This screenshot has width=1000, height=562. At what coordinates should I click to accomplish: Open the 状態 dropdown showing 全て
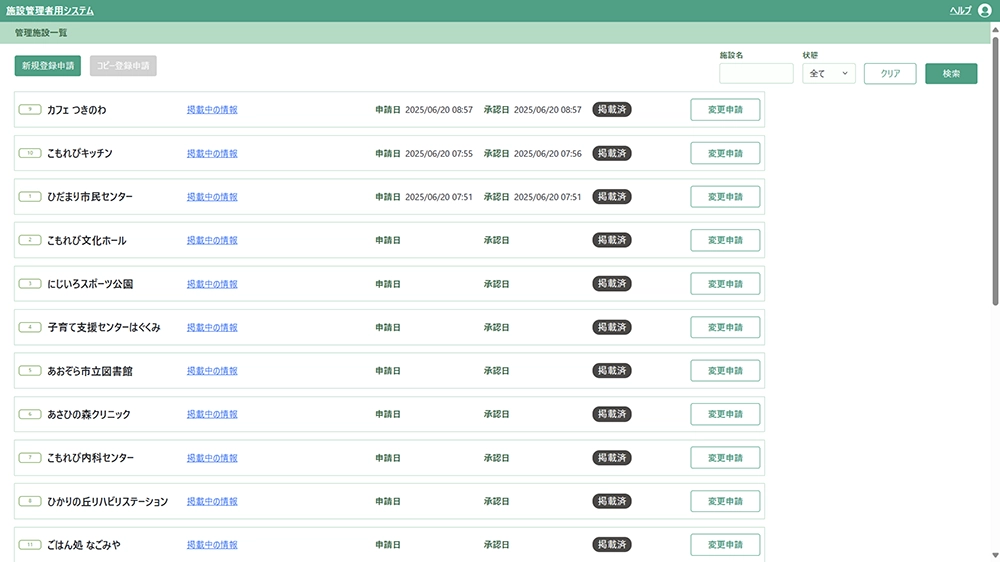[x=828, y=73]
